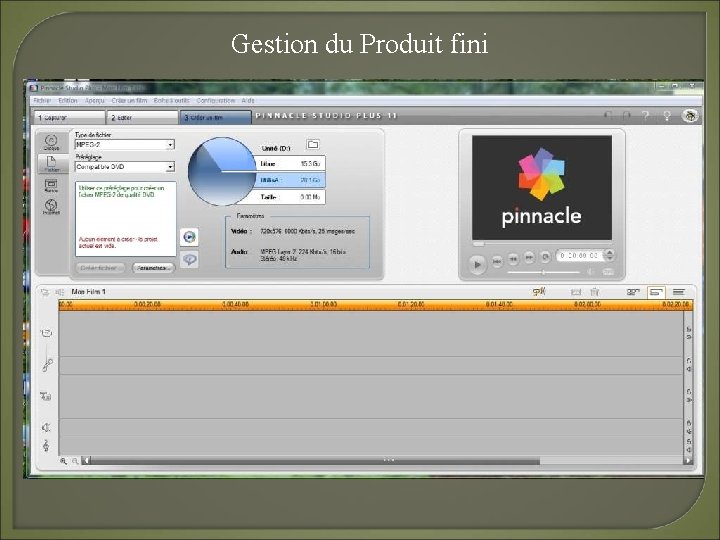Click the Windows Media Player launch icon
Viewport: 720px width, 540px height.
pos(189,237)
